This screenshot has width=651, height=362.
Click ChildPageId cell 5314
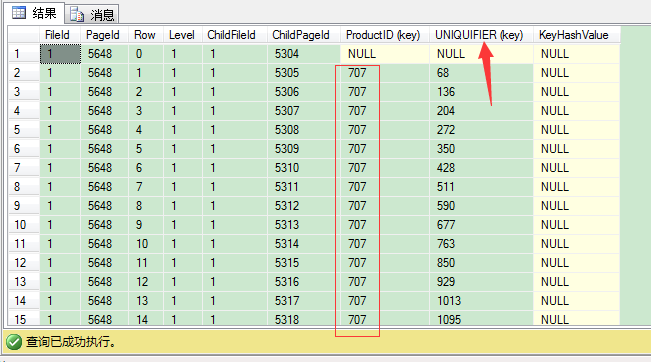click(304, 244)
